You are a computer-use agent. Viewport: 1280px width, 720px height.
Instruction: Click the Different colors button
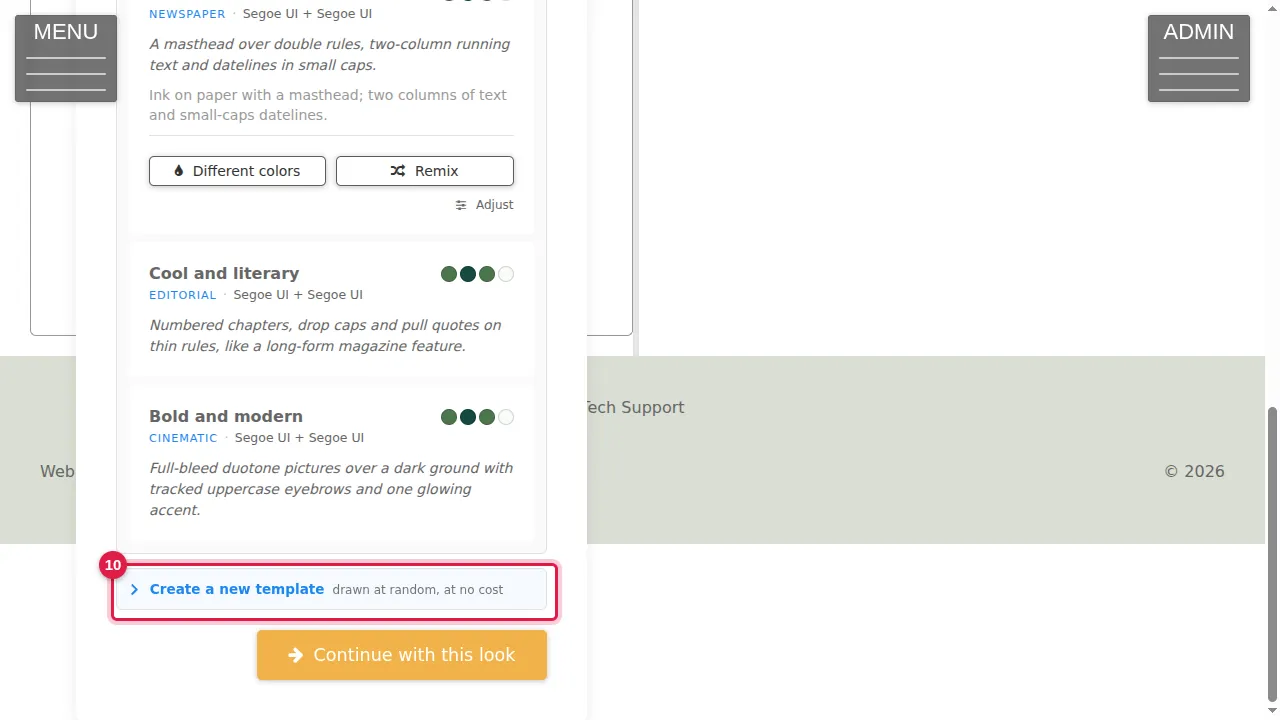click(x=237, y=171)
